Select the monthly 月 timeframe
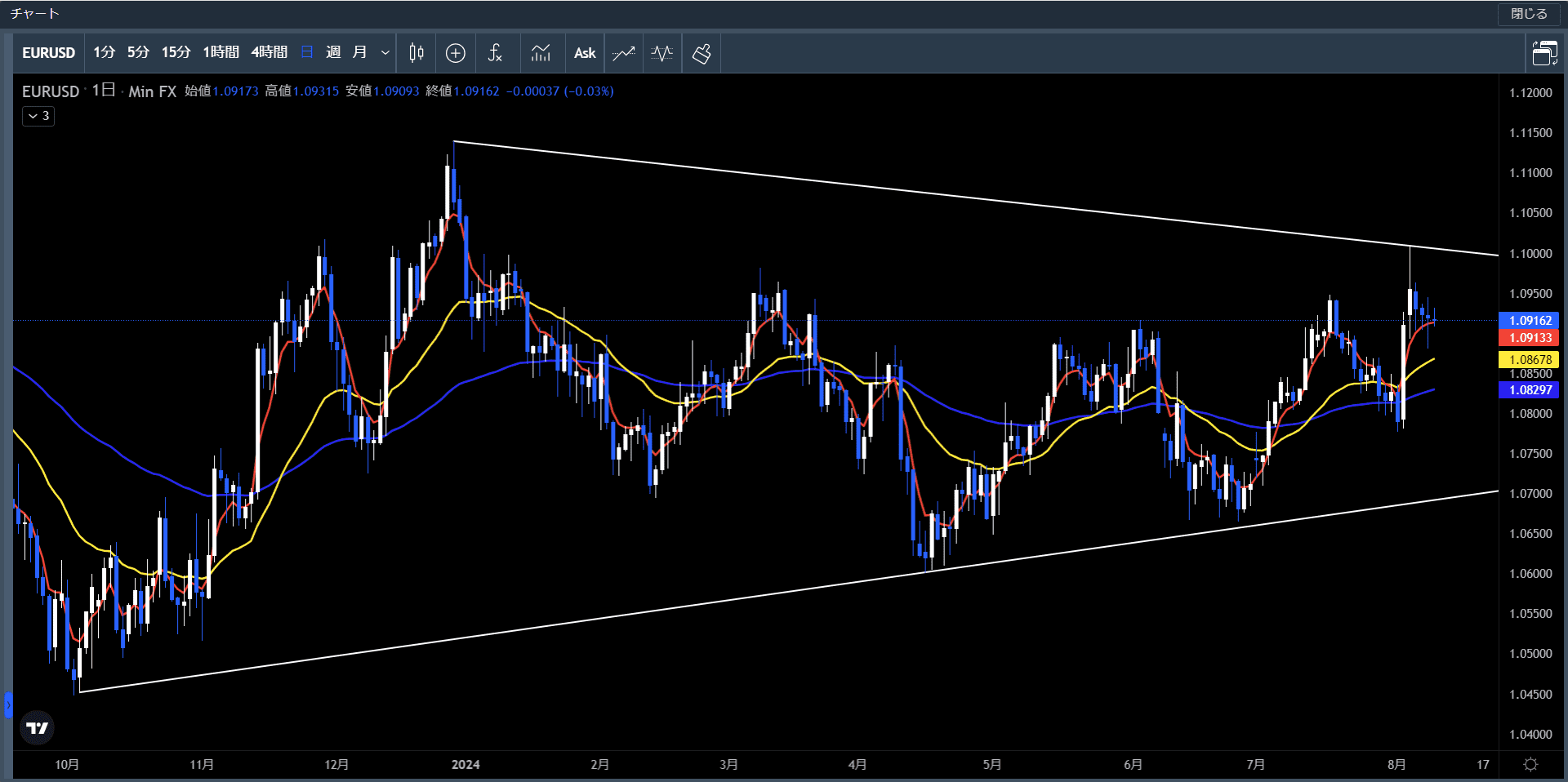1568x782 pixels. [x=359, y=52]
